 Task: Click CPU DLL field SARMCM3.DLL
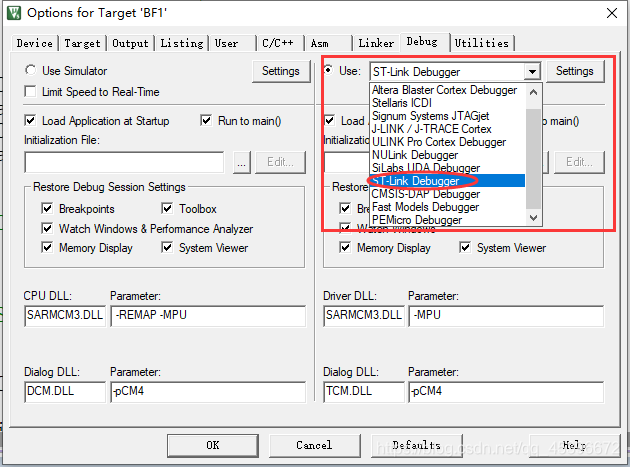click(65, 315)
